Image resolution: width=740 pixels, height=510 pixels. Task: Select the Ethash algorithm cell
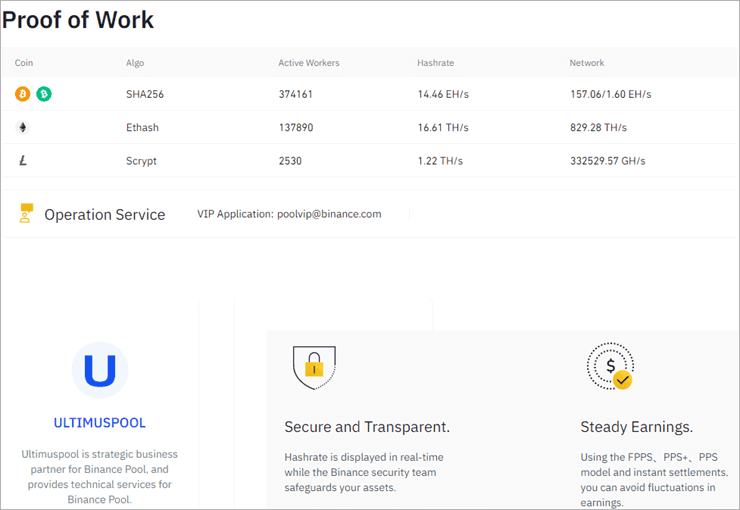coord(143,127)
